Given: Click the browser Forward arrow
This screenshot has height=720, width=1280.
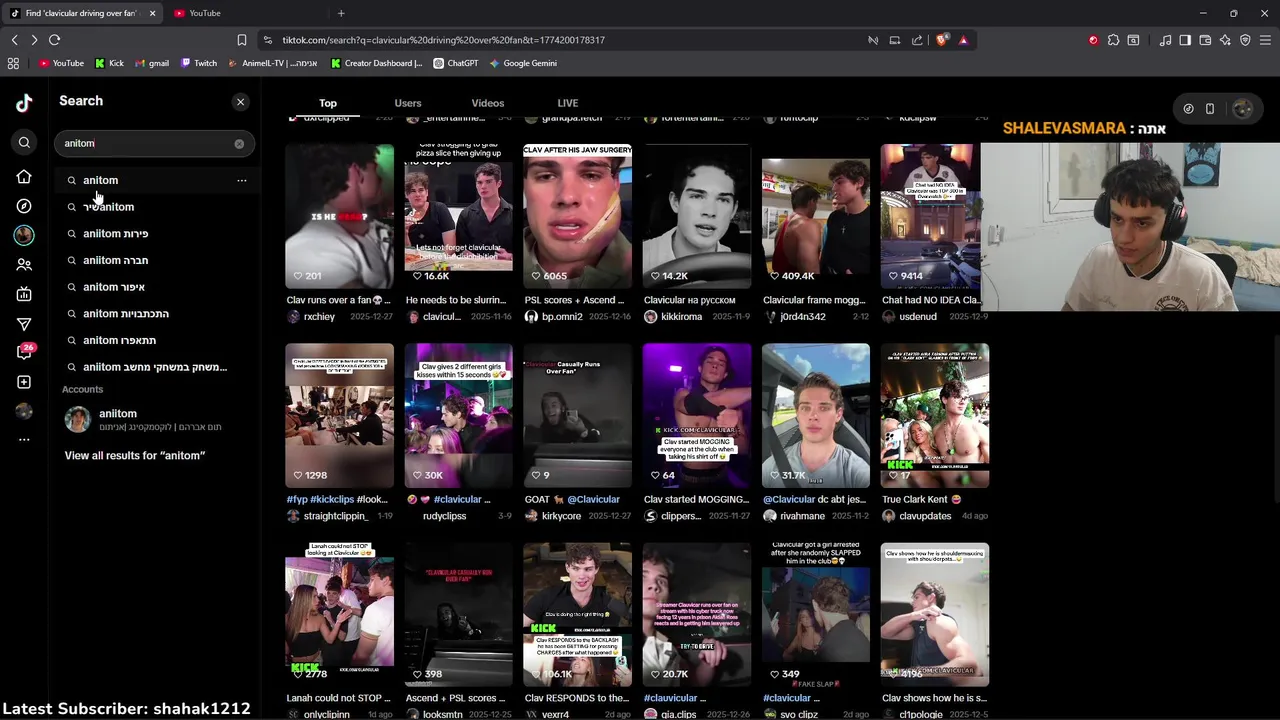Looking at the screenshot, I should click(x=34, y=40).
